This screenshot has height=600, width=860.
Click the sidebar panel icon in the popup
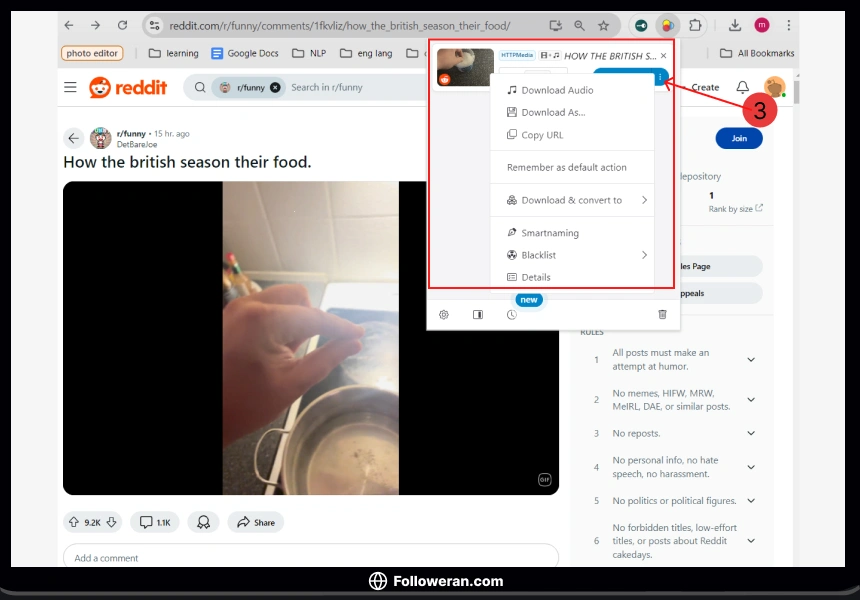coord(478,314)
